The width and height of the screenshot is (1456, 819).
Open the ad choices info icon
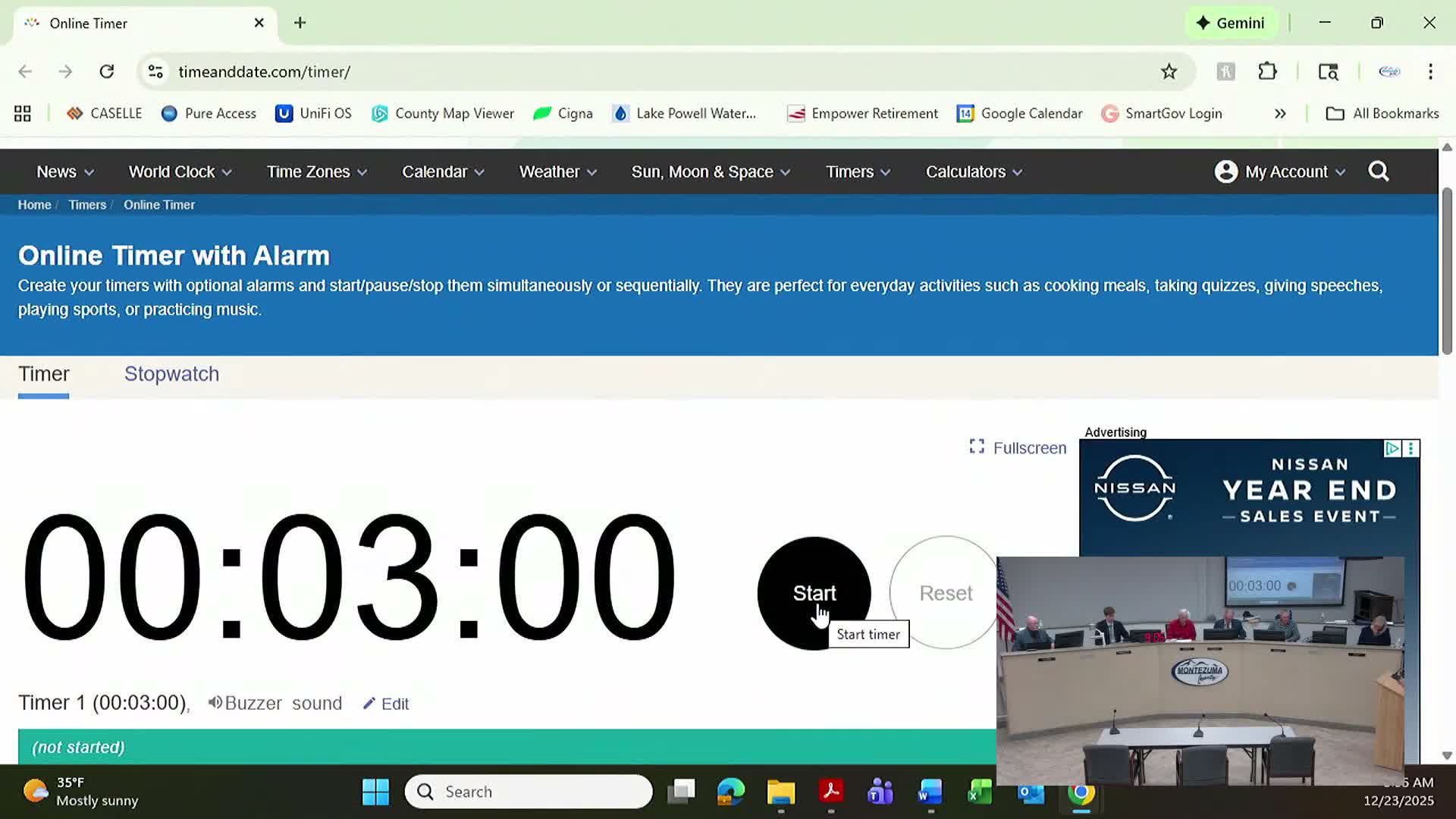pos(1392,448)
